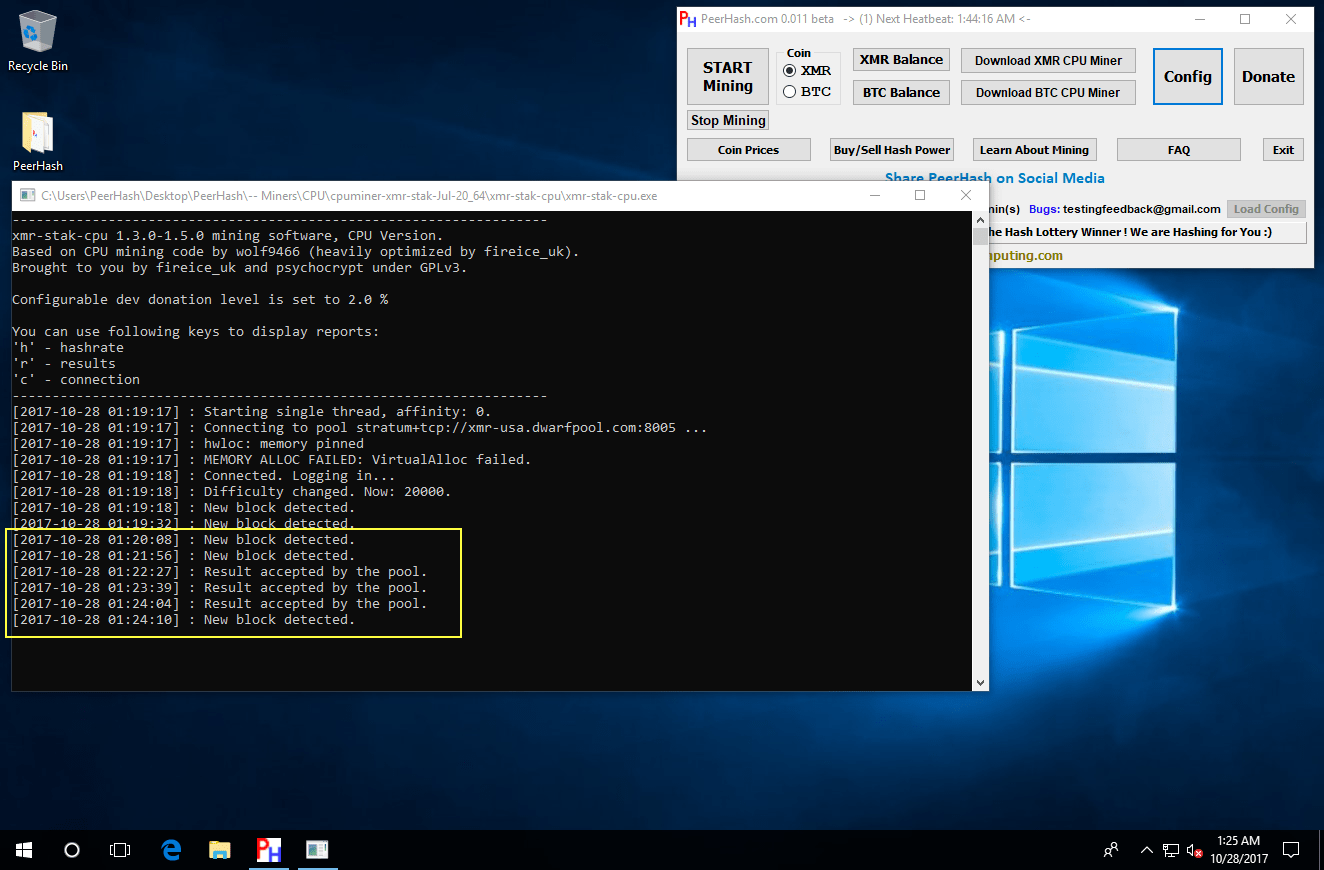Open the Windows Start menu
Screen dimensions: 1324x870
(x=24, y=850)
